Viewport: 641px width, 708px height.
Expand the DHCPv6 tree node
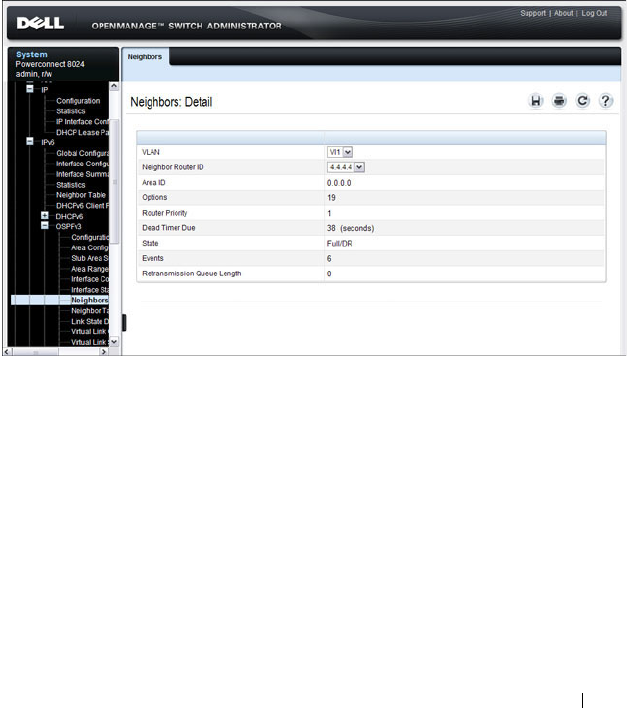tap(45, 215)
